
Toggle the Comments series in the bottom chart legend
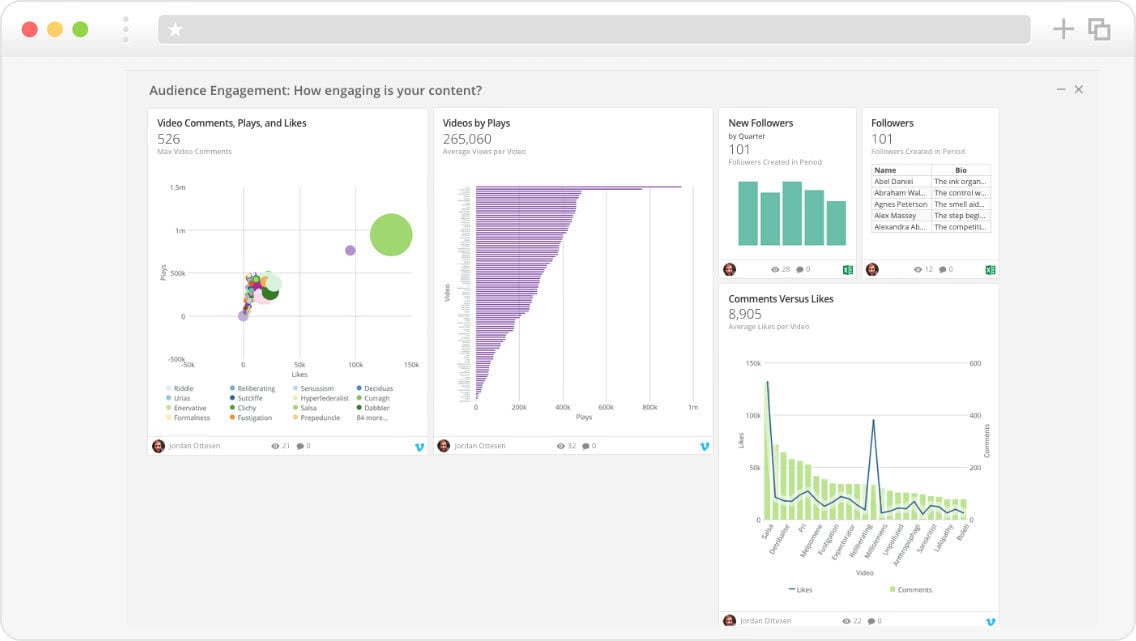point(908,589)
